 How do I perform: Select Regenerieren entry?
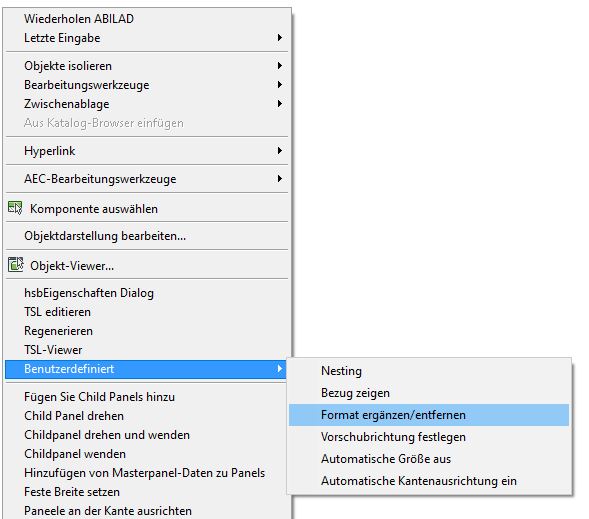coord(146,331)
